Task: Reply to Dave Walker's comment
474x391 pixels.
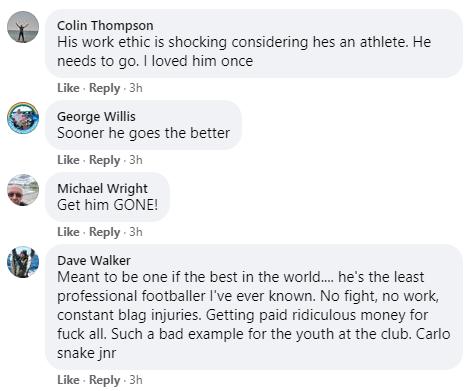Action: coord(104,380)
